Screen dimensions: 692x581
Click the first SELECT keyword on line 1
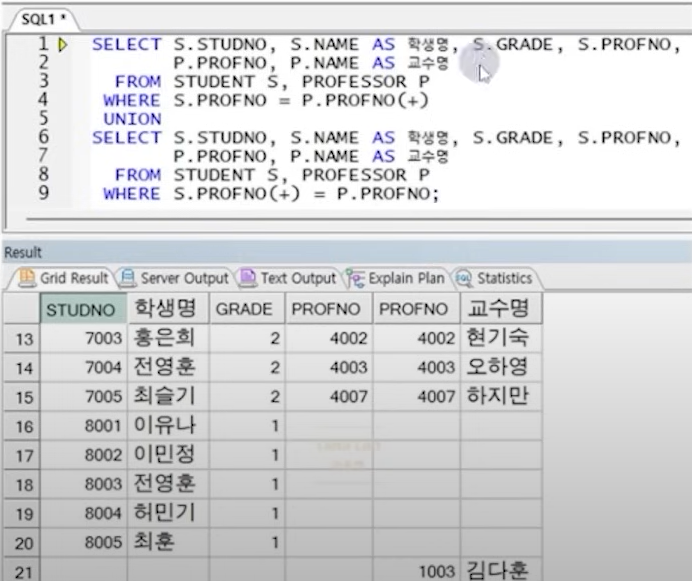tap(127, 45)
